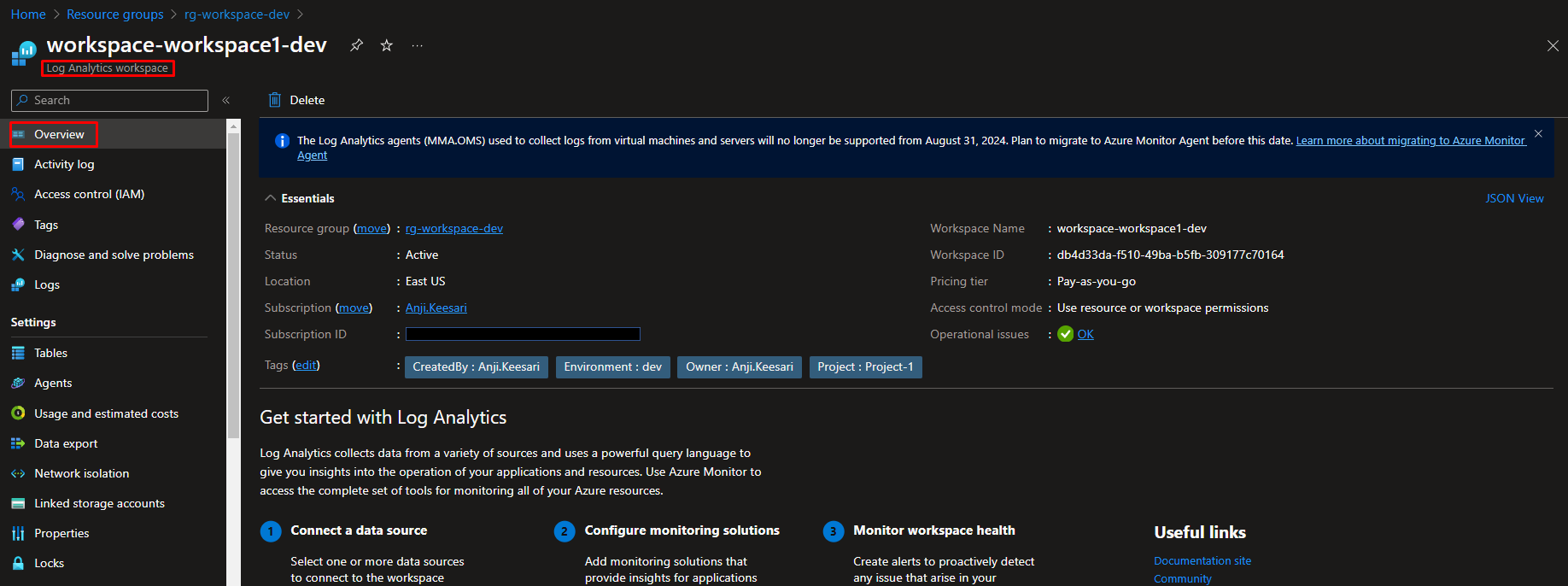The image size is (1568, 586).
Task: Click the Tables icon
Action: [18, 353]
